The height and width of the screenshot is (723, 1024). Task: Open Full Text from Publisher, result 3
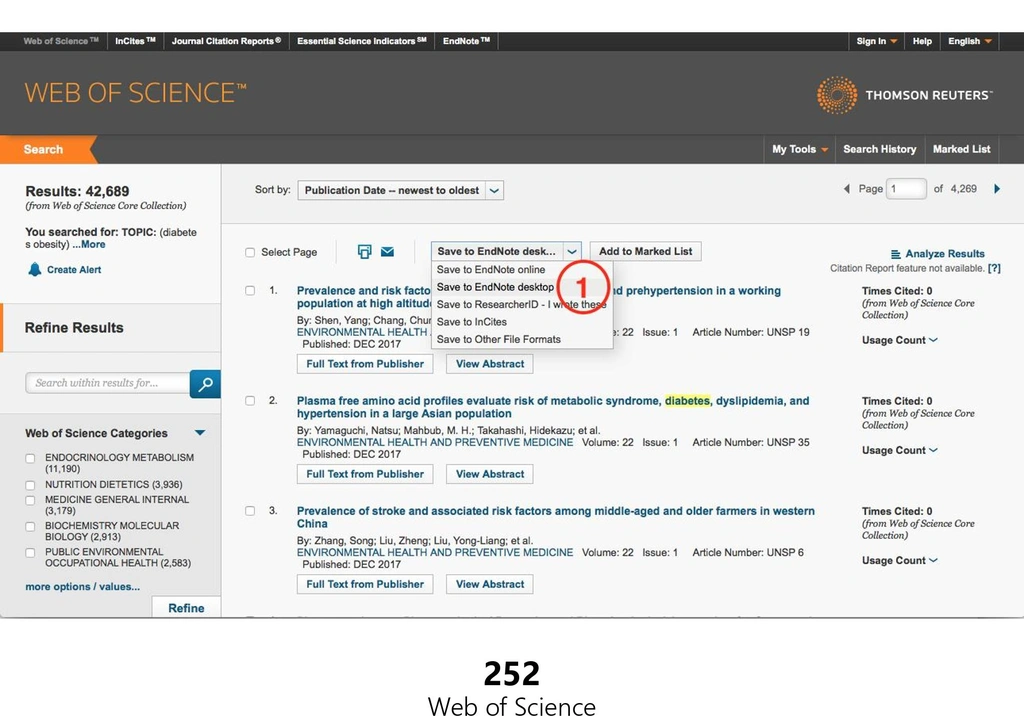click(x=365, y=585)
